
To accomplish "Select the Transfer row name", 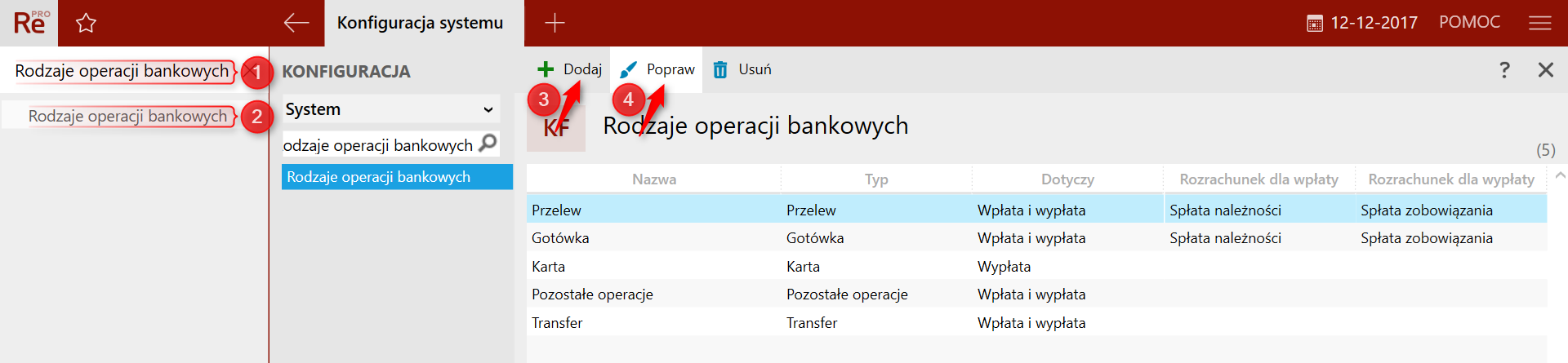I will [557, 323].
